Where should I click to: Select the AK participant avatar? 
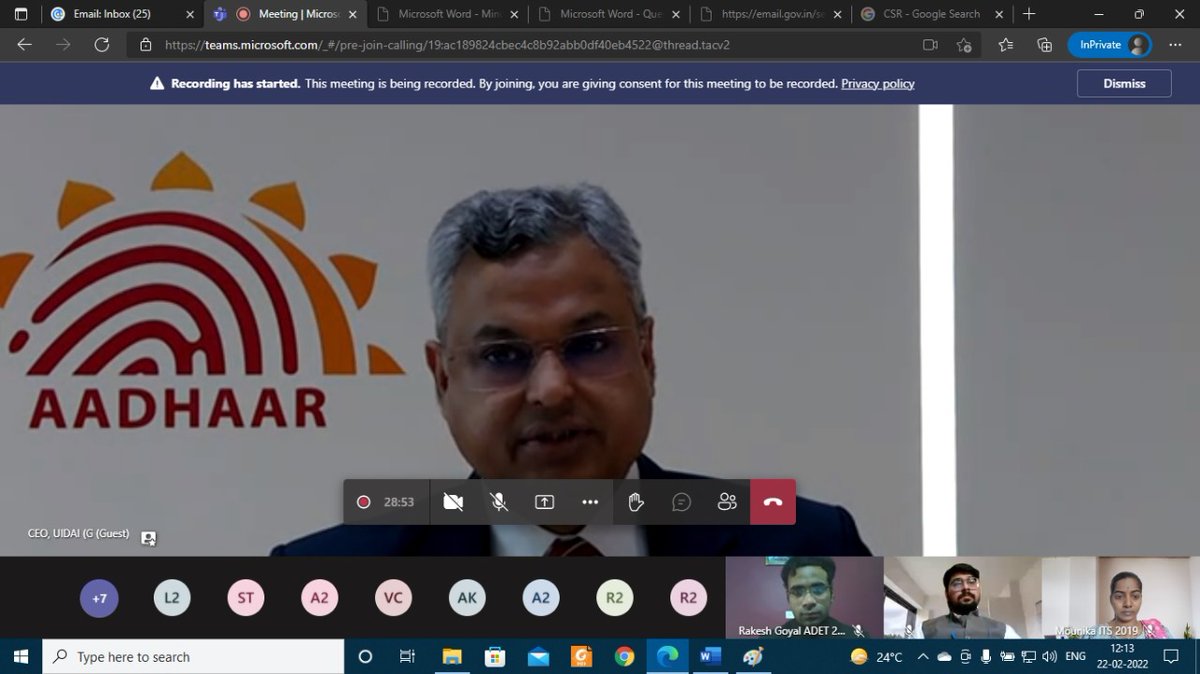tap(467, 598)
